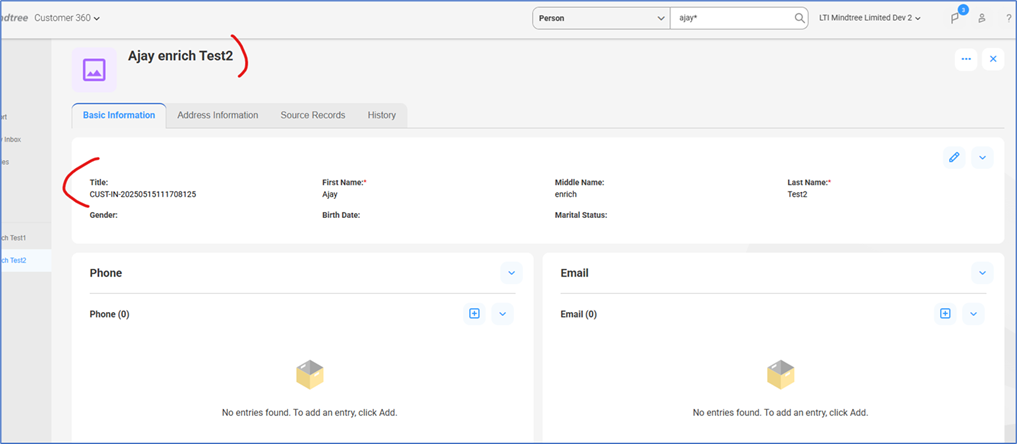This screenshot has height=444, width=1017.
Task: Click the search magnifier icon
Action: click(x=799, y=18)
